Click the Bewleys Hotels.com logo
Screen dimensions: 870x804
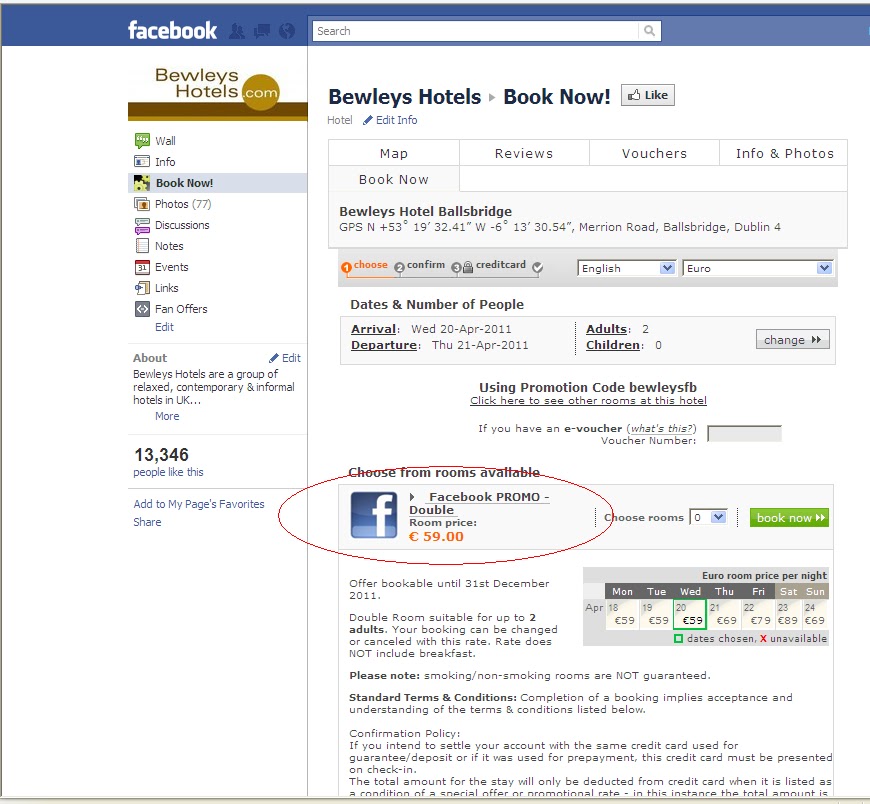pyautogui.click(x=218, y=92)
